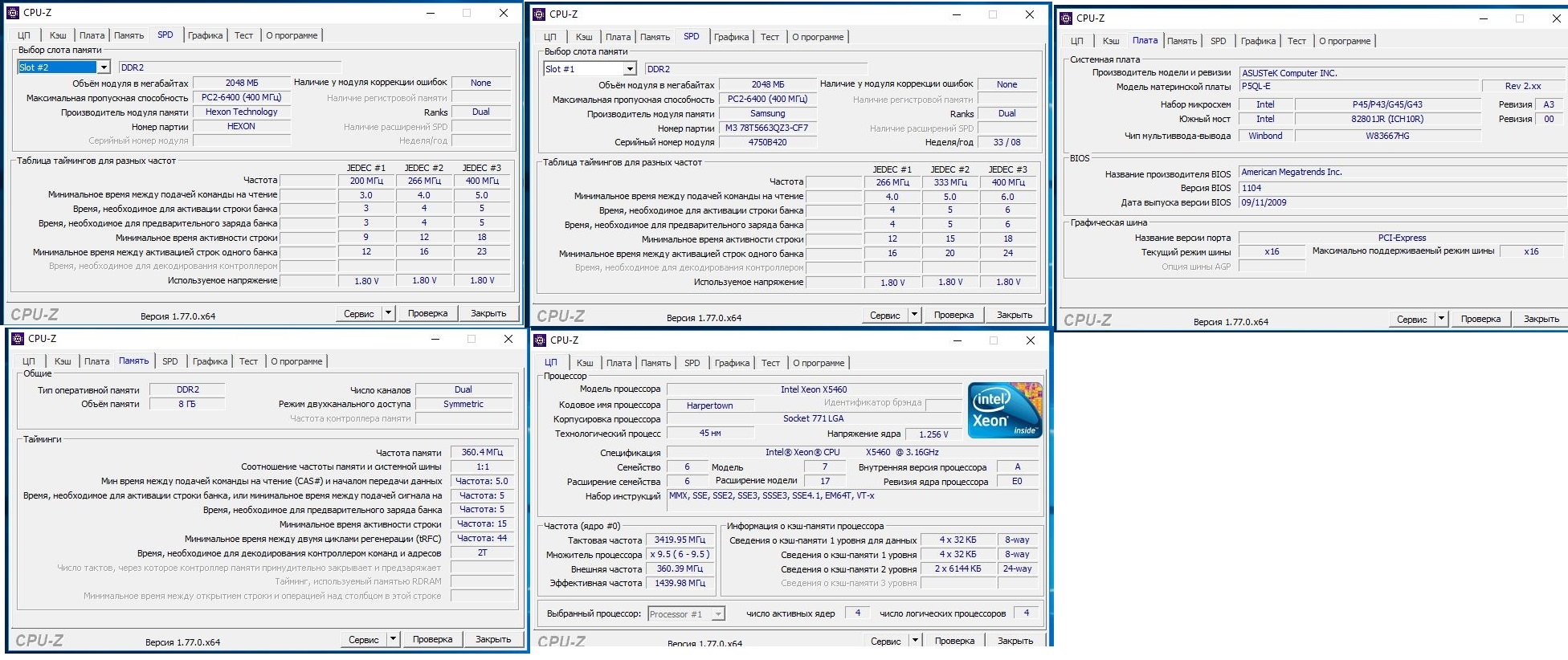1568x660 pixels.
Task: Switch to the Плата tab in the Xeon processor window
Action: (619, 363)
